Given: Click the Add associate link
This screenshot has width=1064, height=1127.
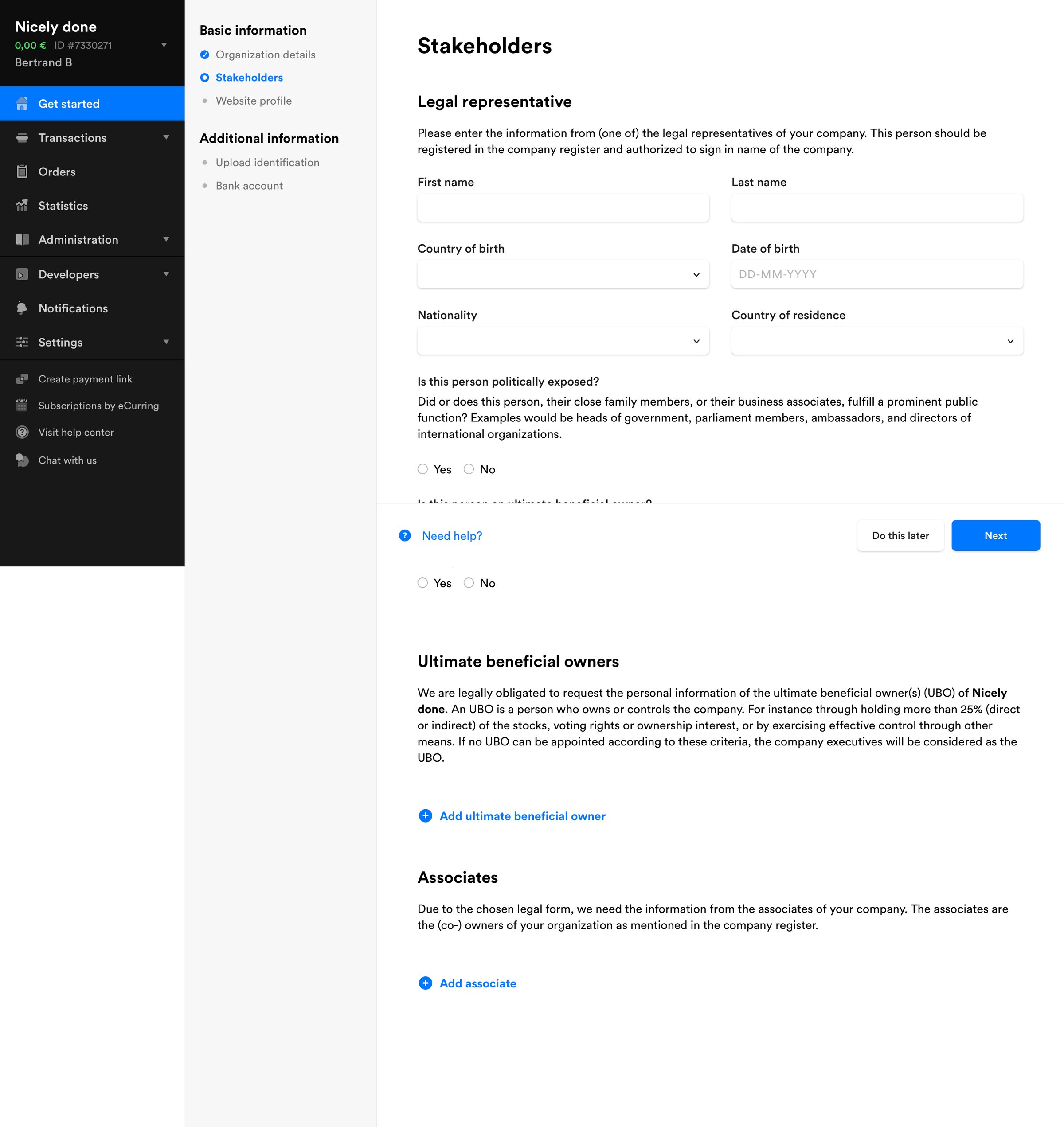Looking at the screenshot, I should point(477,983).
